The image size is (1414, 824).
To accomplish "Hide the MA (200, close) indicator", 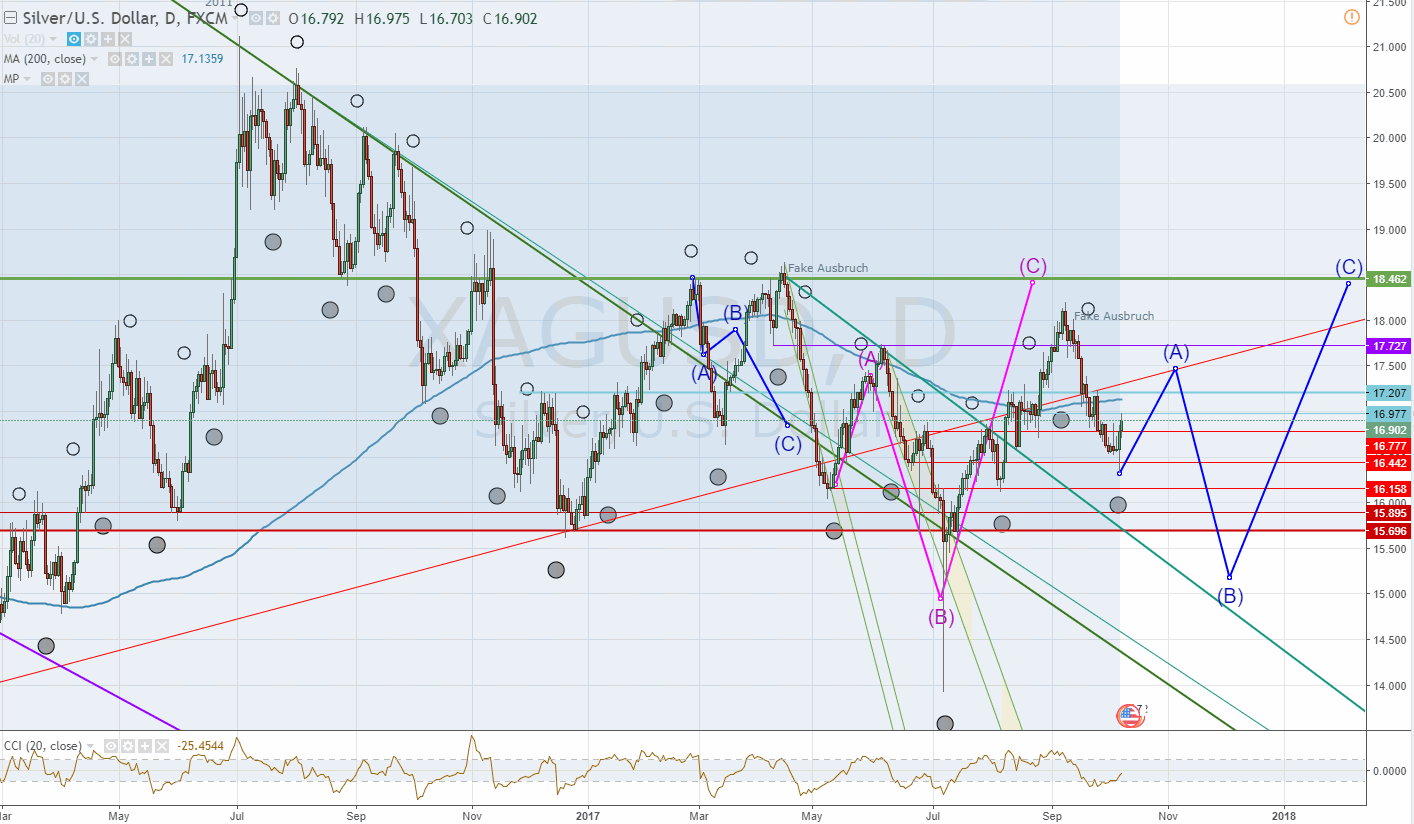I will click(114, 59).
